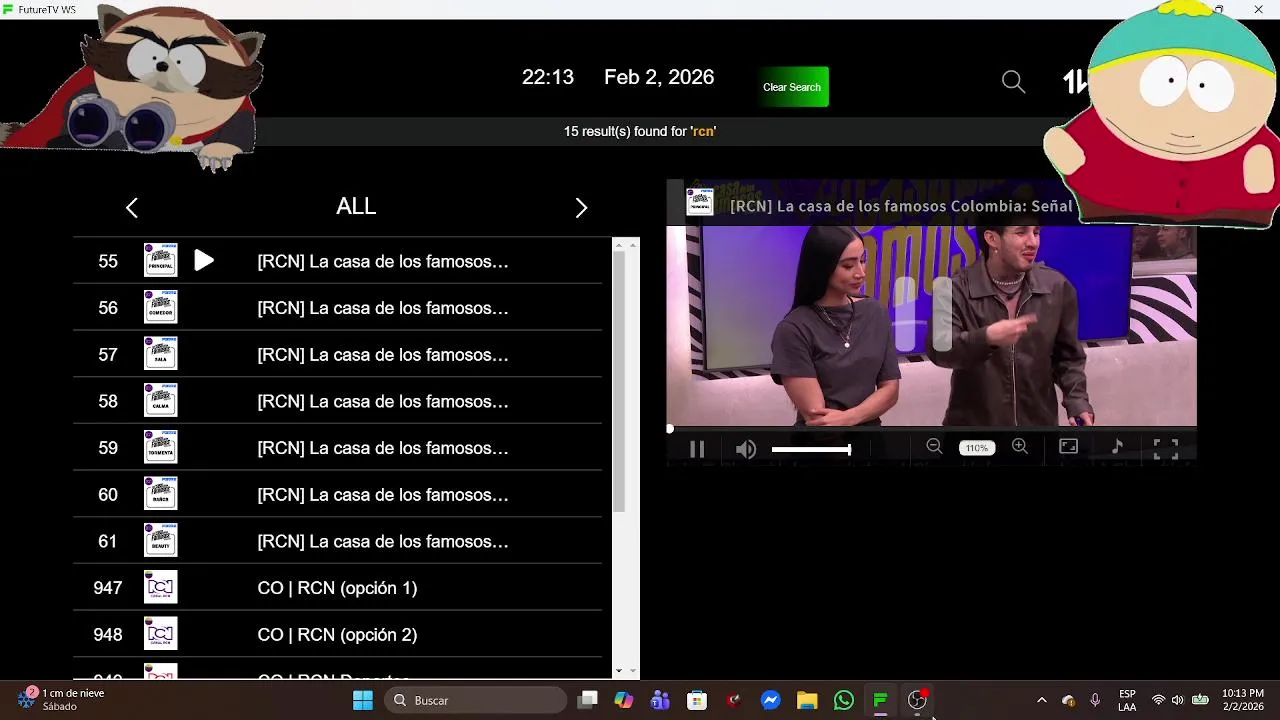Screen dimensions: 1280x720
Task: Open the weather widget 1 cm de nieve
Action: pyautogui.click(x=60, y=699)
